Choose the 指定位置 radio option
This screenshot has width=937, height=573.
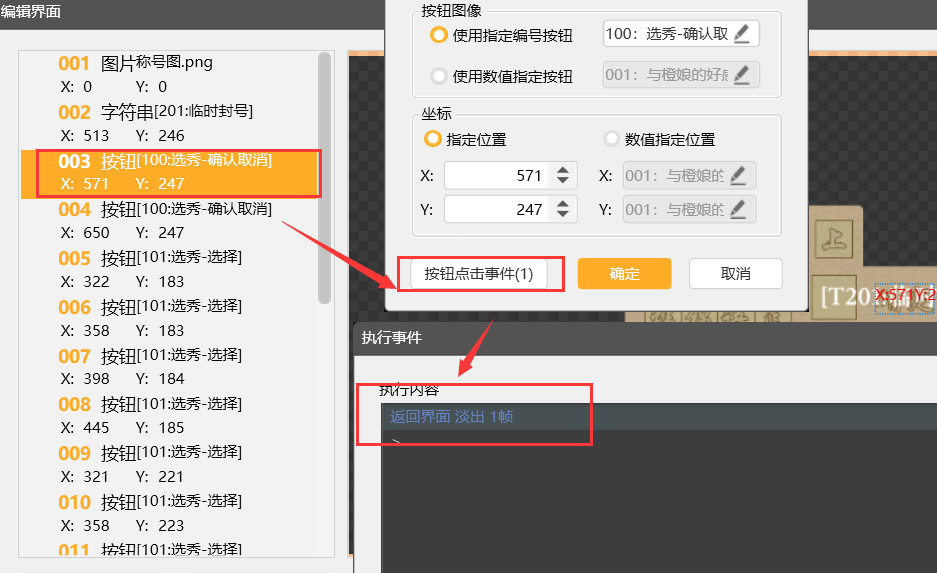pos(433,139)
